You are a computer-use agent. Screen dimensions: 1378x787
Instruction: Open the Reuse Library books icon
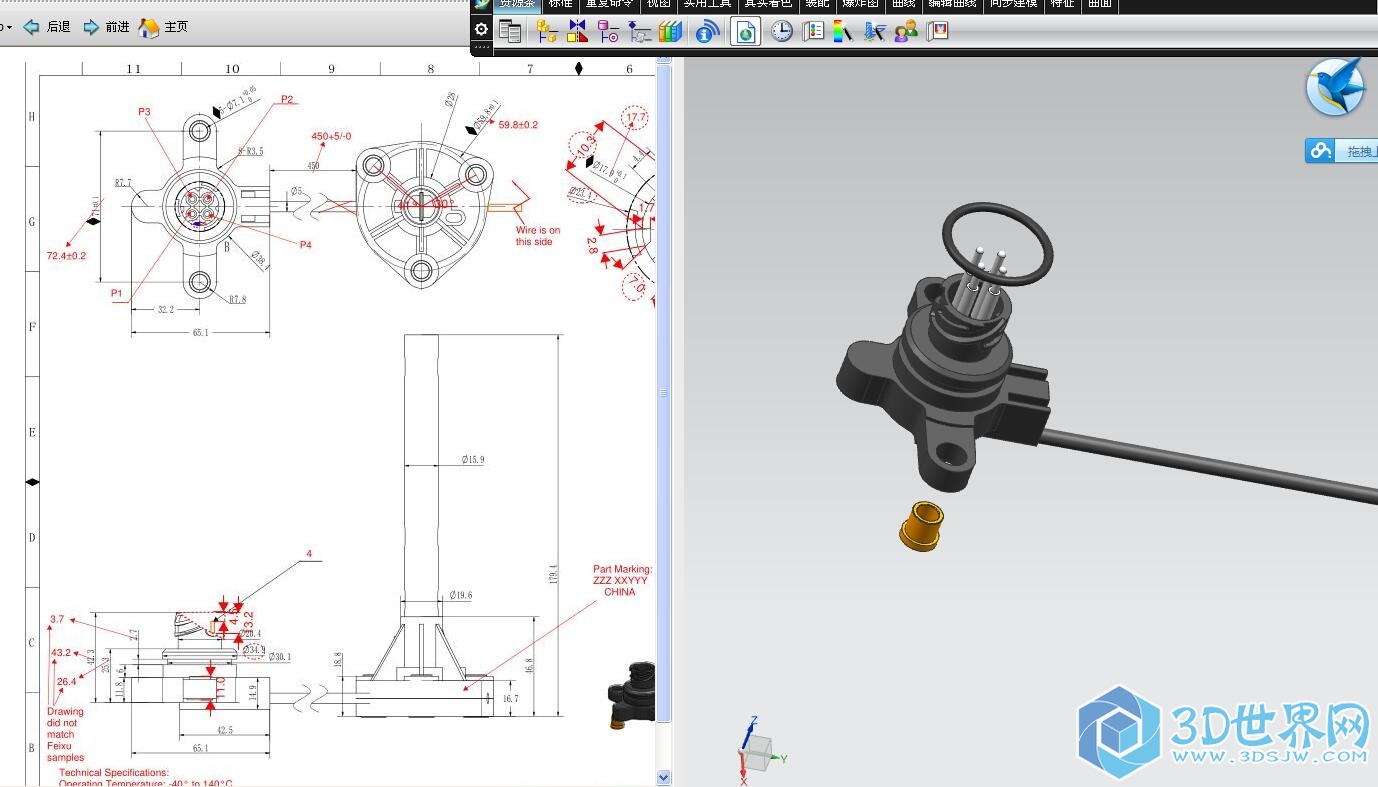click(x=670, y=31)
